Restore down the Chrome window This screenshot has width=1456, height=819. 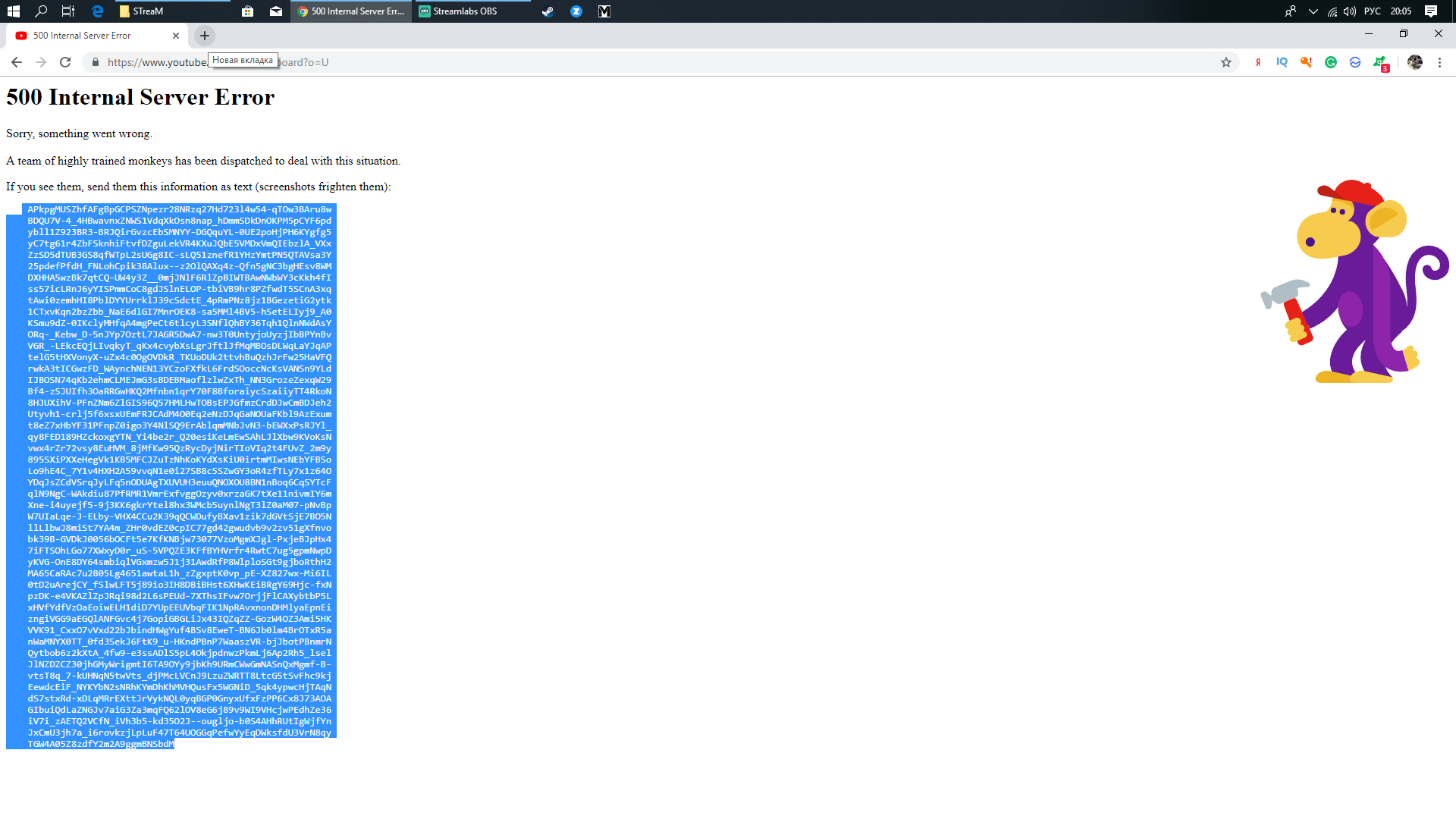pyautogui.click(x=1404, y=34)
